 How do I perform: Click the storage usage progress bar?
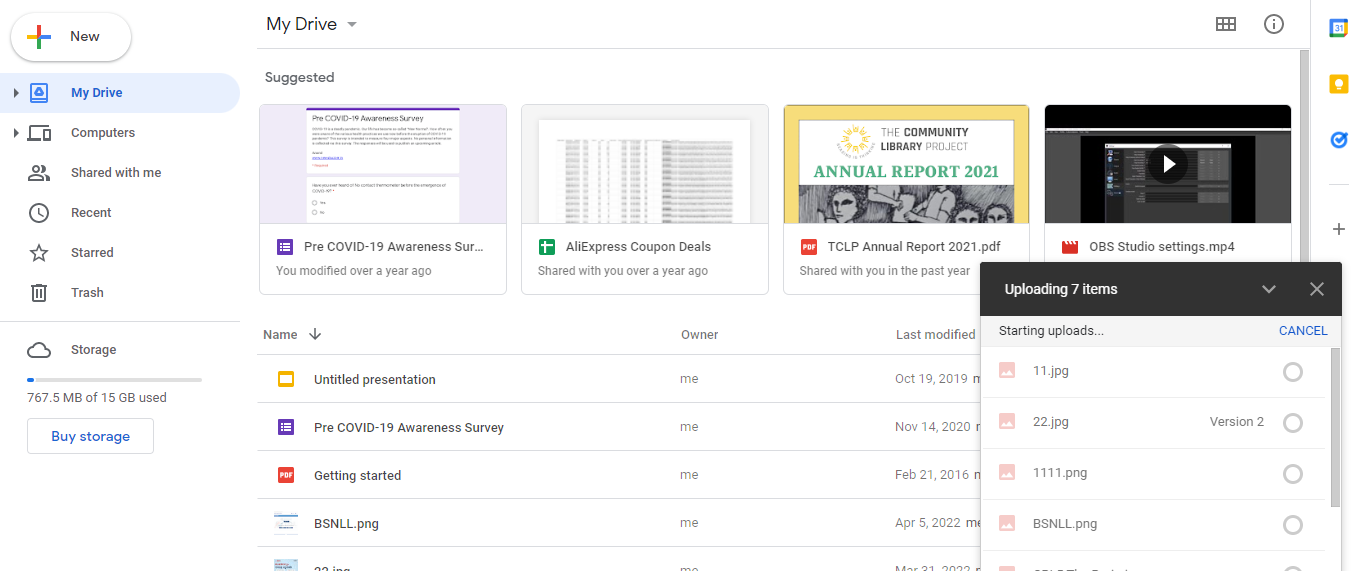click(114, 380)
